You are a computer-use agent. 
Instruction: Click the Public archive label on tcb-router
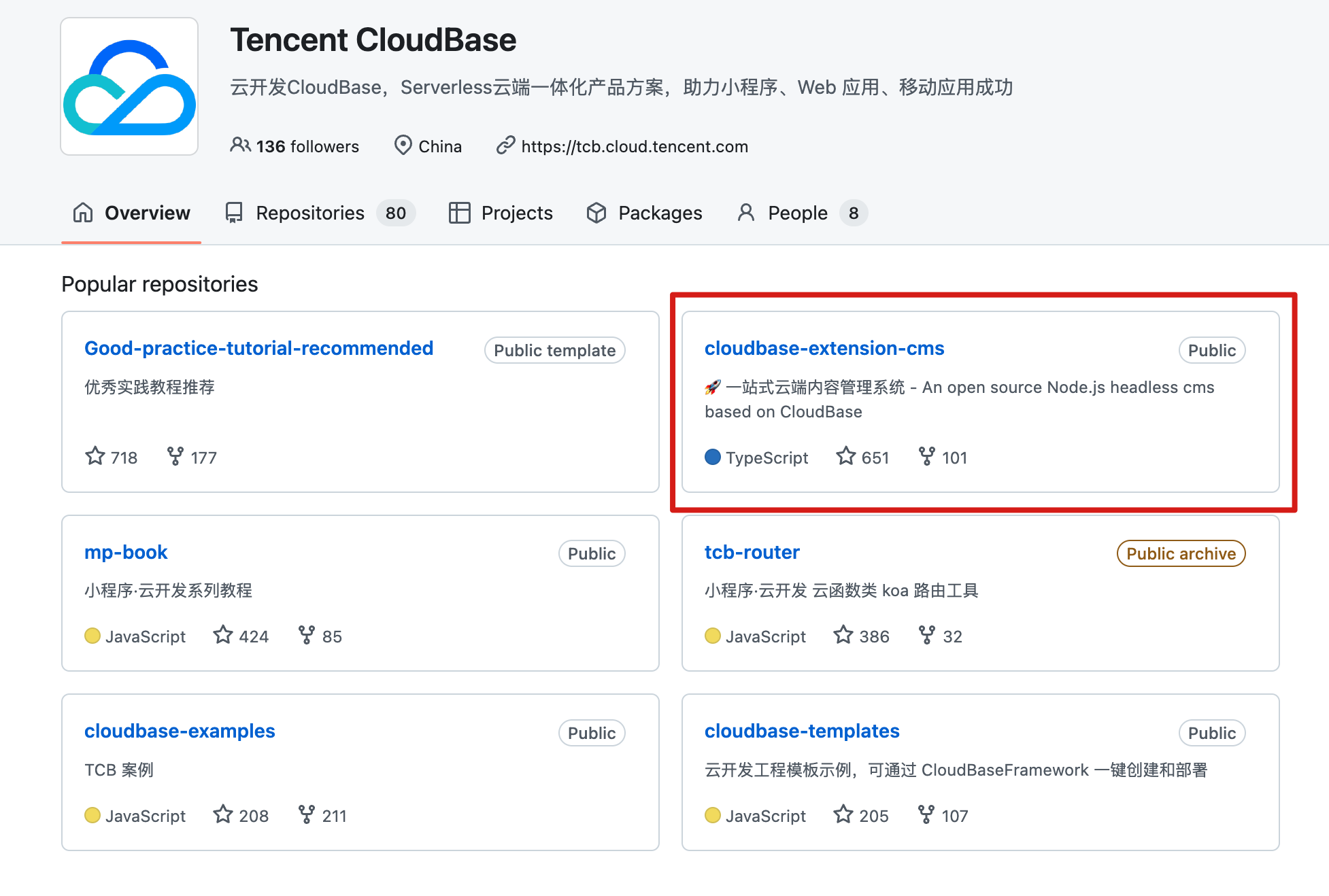tap(1181, 553)
